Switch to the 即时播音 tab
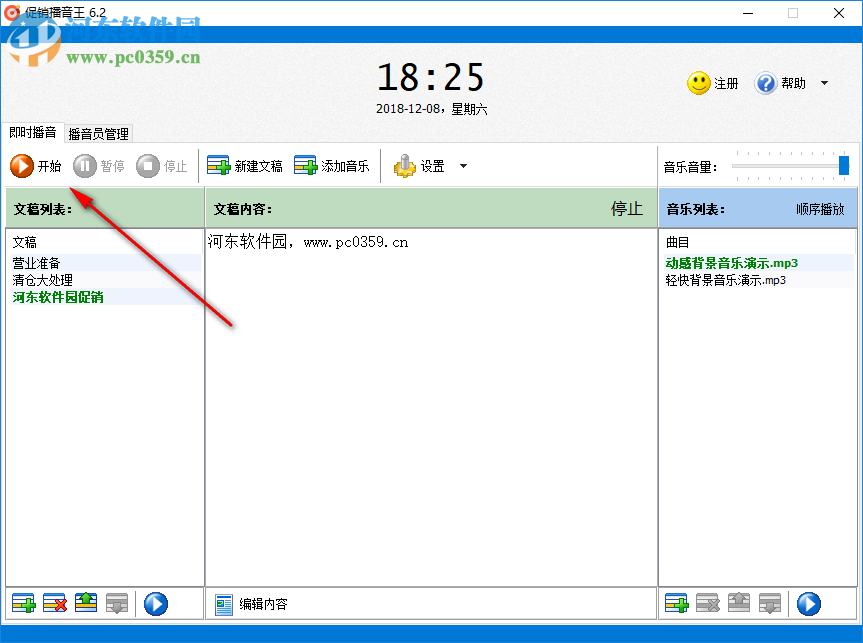This screenshot has width=863, height=643. coord(32,133)
